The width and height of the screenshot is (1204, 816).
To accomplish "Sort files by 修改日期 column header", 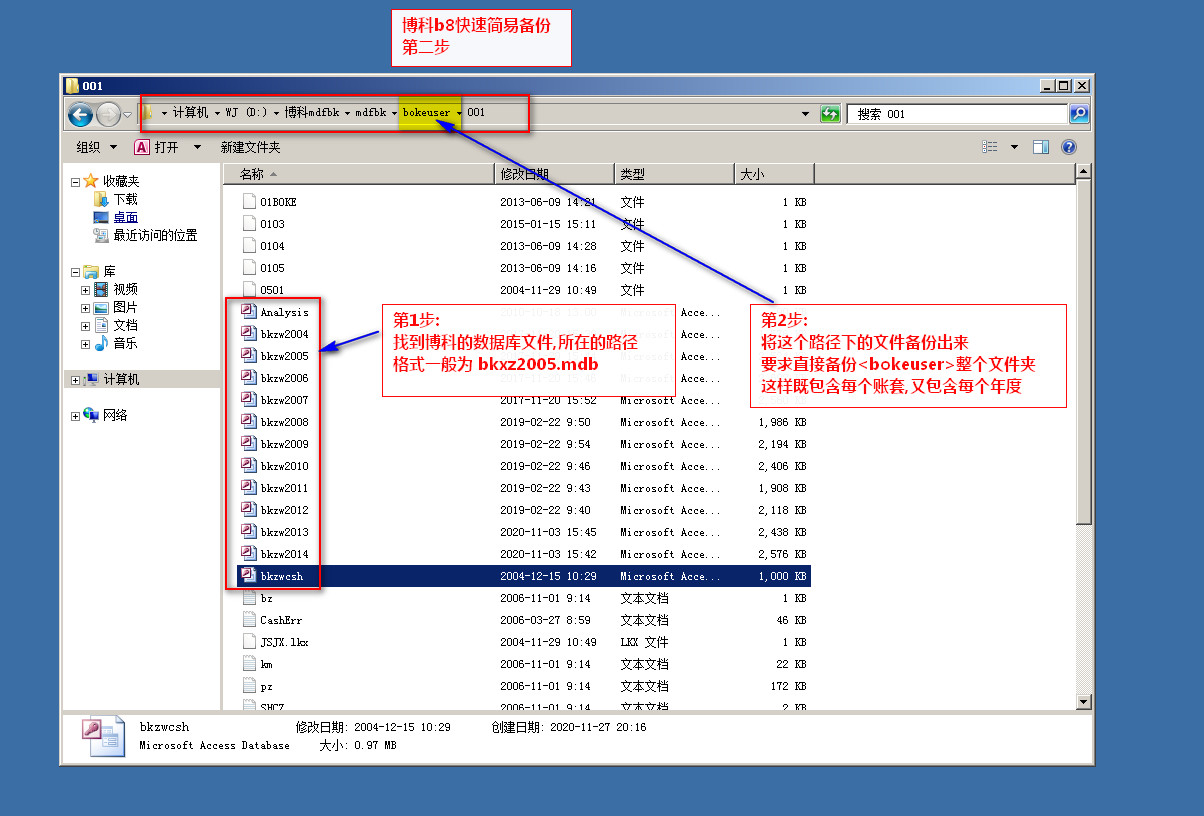I will tap(552, 174).
